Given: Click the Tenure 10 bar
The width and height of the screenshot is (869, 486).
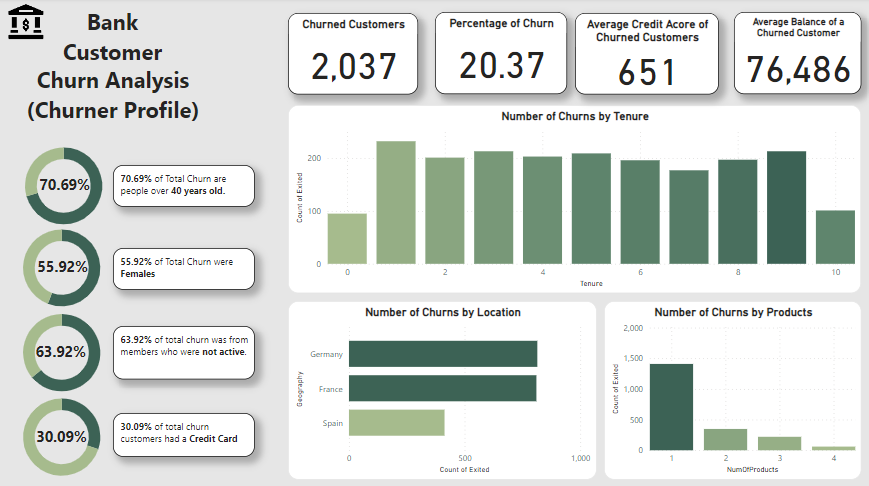Looking at the screenshot, I should (835, 237).
